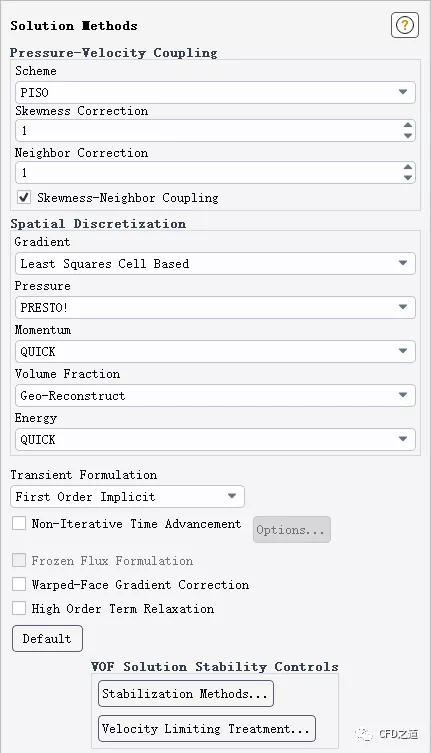The image size is (431, 753).
Task: Open Stabilization Methods dialog
Action: [186, 693]
